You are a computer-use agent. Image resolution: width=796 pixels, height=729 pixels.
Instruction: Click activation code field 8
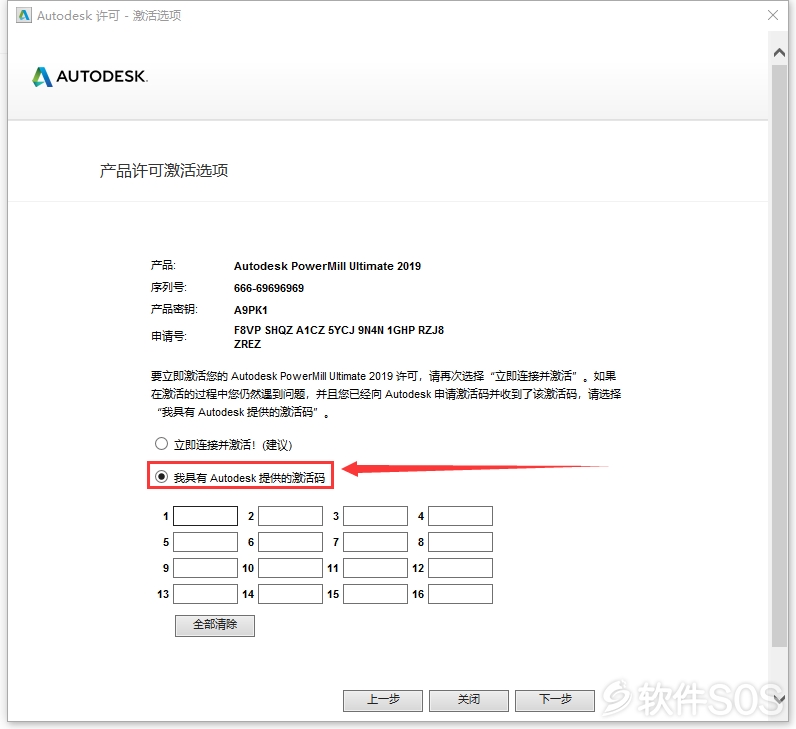460,542
